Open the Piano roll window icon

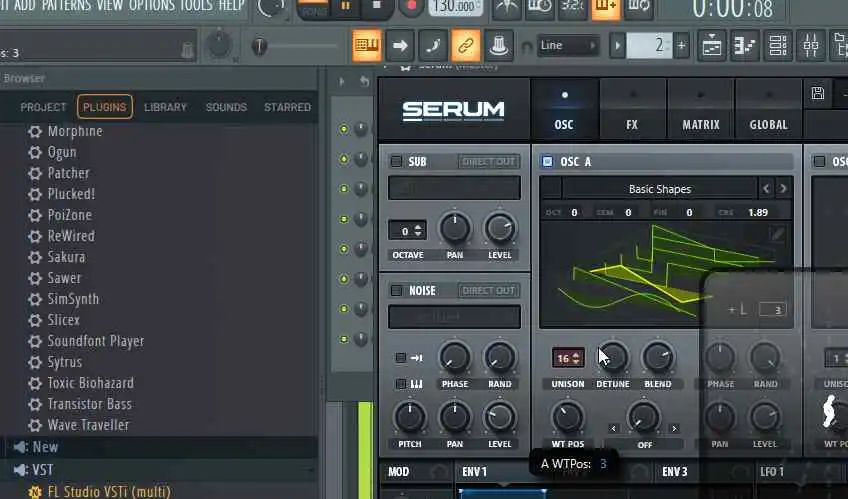click(745, 45)
